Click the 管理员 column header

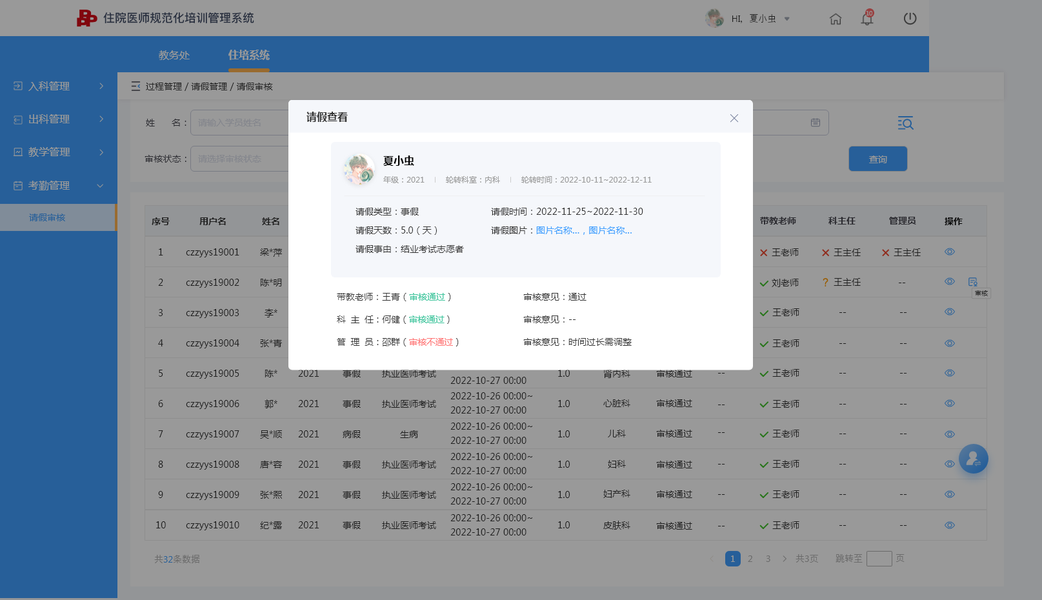(902, 221)
